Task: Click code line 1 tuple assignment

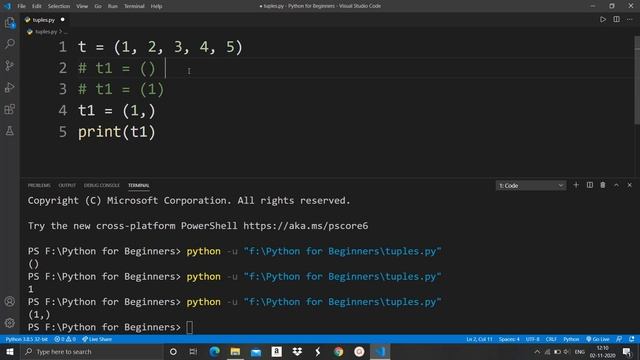Action: point(160,47)
